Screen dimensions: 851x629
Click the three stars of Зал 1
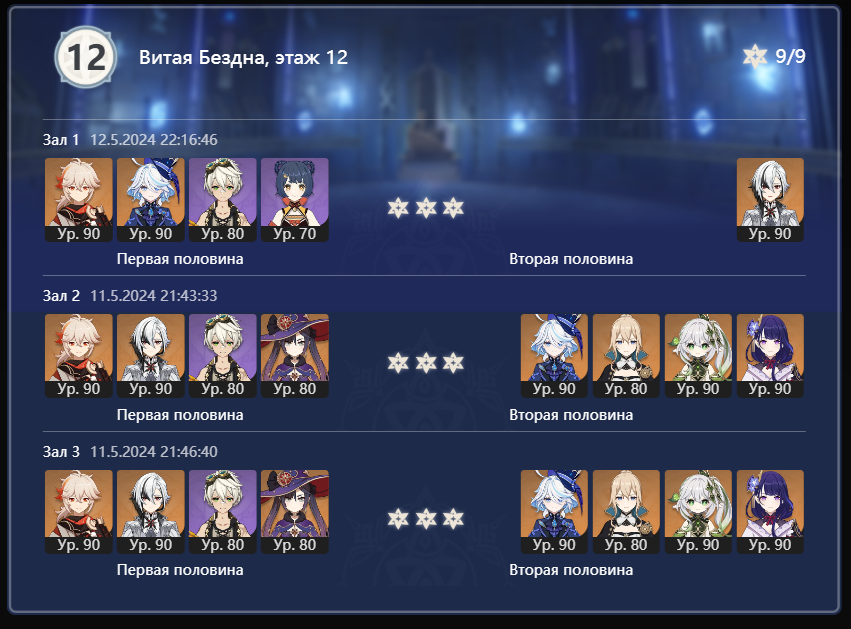pyautogui.click(x=426, y=207)
